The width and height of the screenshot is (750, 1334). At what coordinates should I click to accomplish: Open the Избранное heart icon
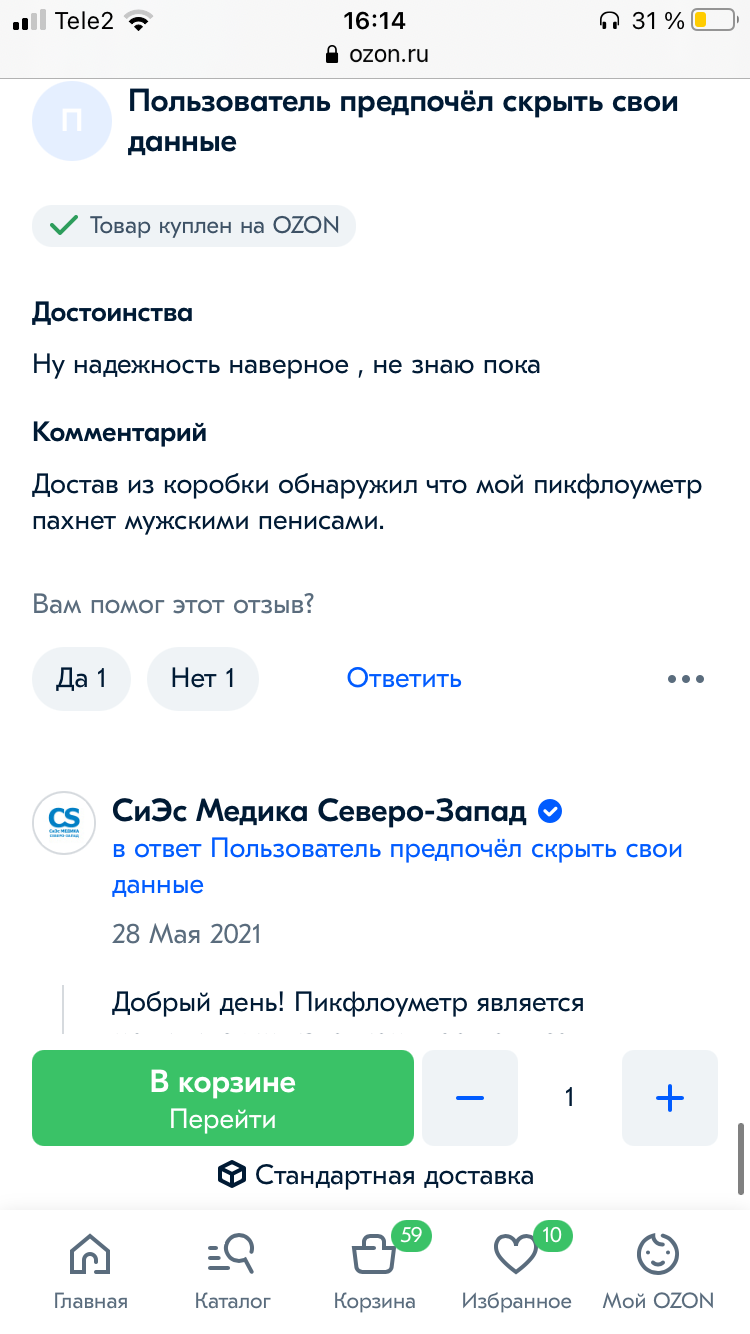pyautogui.click(x=516, y=1254)
